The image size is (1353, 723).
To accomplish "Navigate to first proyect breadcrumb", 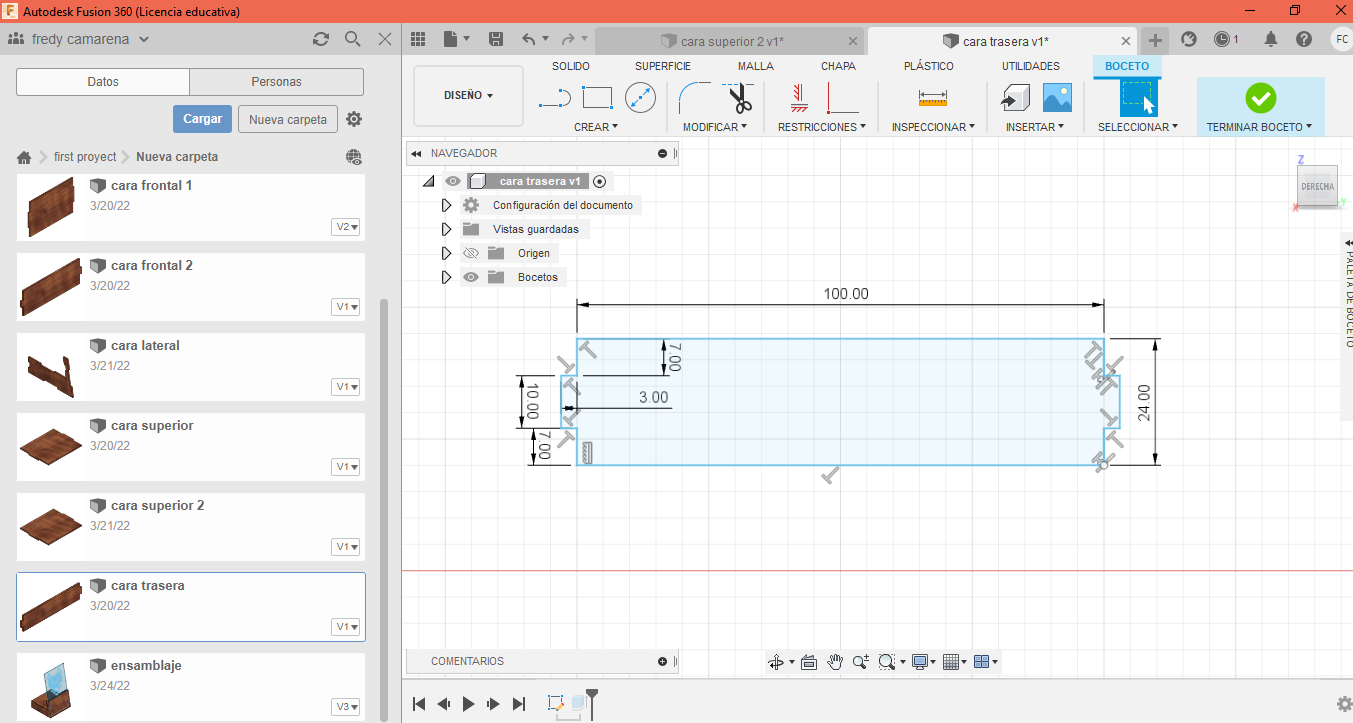I will click(85, 157).
